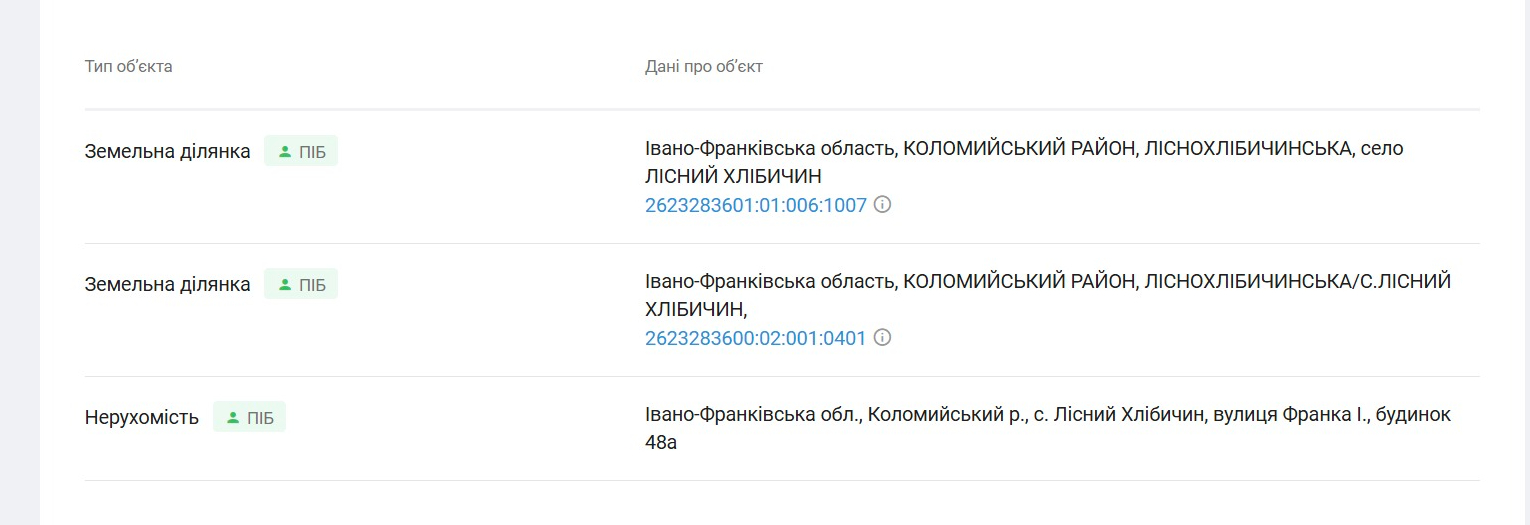Screen dimensions: 1530x525
Task: Select ПІБ label beside Нерухомість
Action: [260, 418]
